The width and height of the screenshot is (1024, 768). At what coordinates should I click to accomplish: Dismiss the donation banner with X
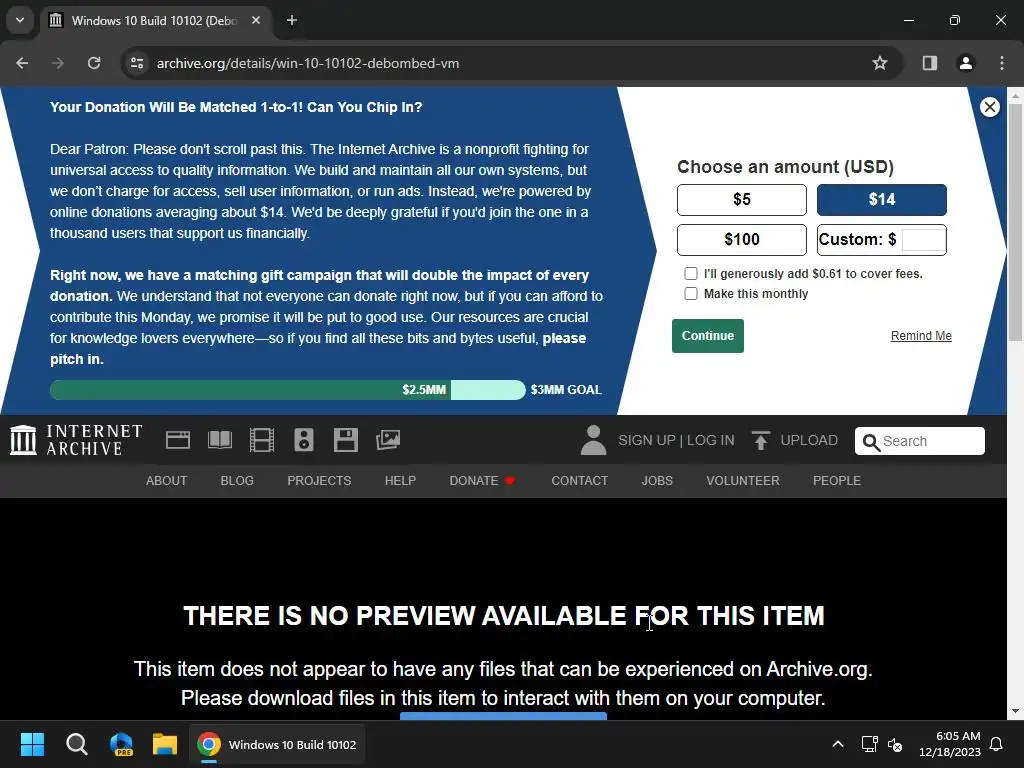pyautogui.click(x=989, y=107)
